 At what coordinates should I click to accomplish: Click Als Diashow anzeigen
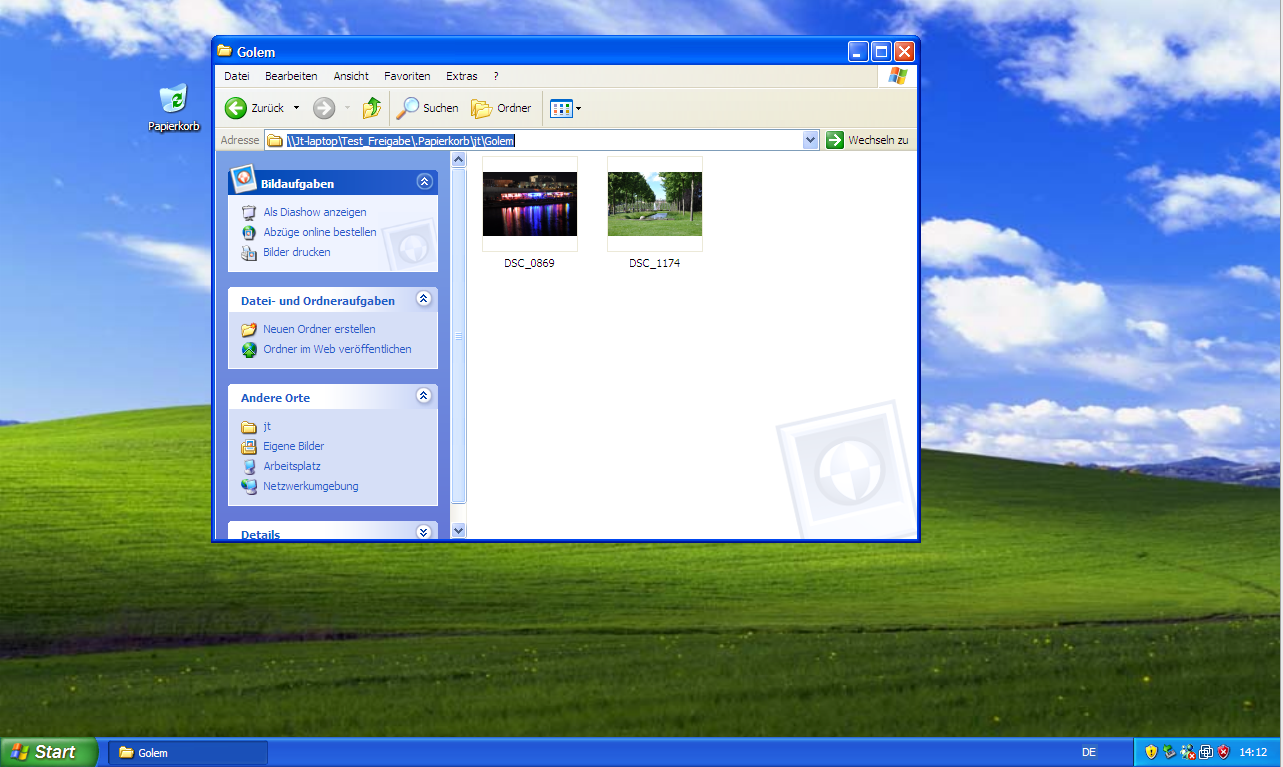pyautogui.click(x=315, y=212)
